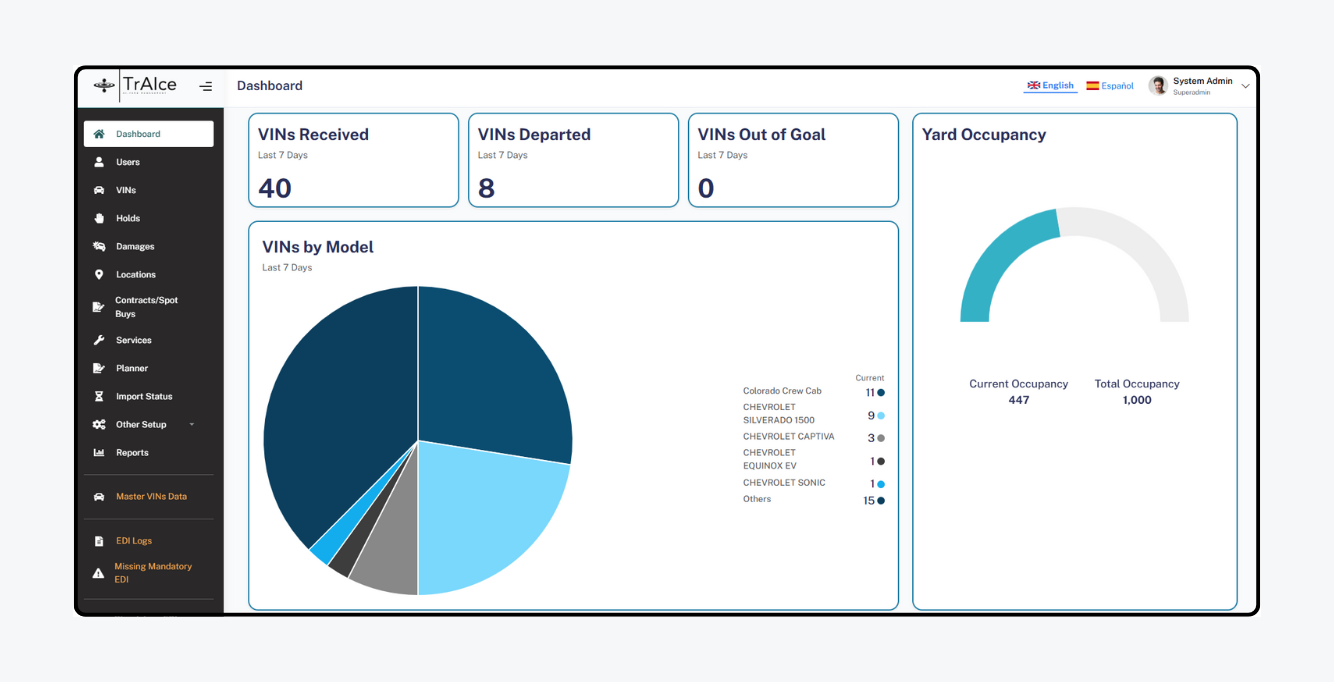Image resolution: width=1334 pixels, height=682 pixels.
Task: Click the TrAIce logo in the header
Action: point(136,85)
